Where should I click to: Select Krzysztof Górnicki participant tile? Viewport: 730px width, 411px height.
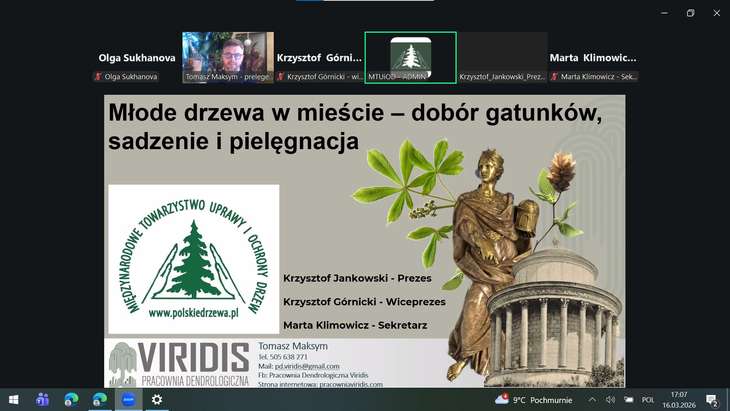319,58
